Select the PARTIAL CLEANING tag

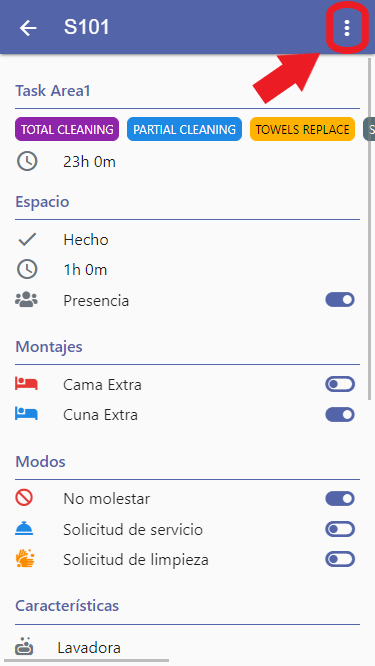click(x=184, y=129)
